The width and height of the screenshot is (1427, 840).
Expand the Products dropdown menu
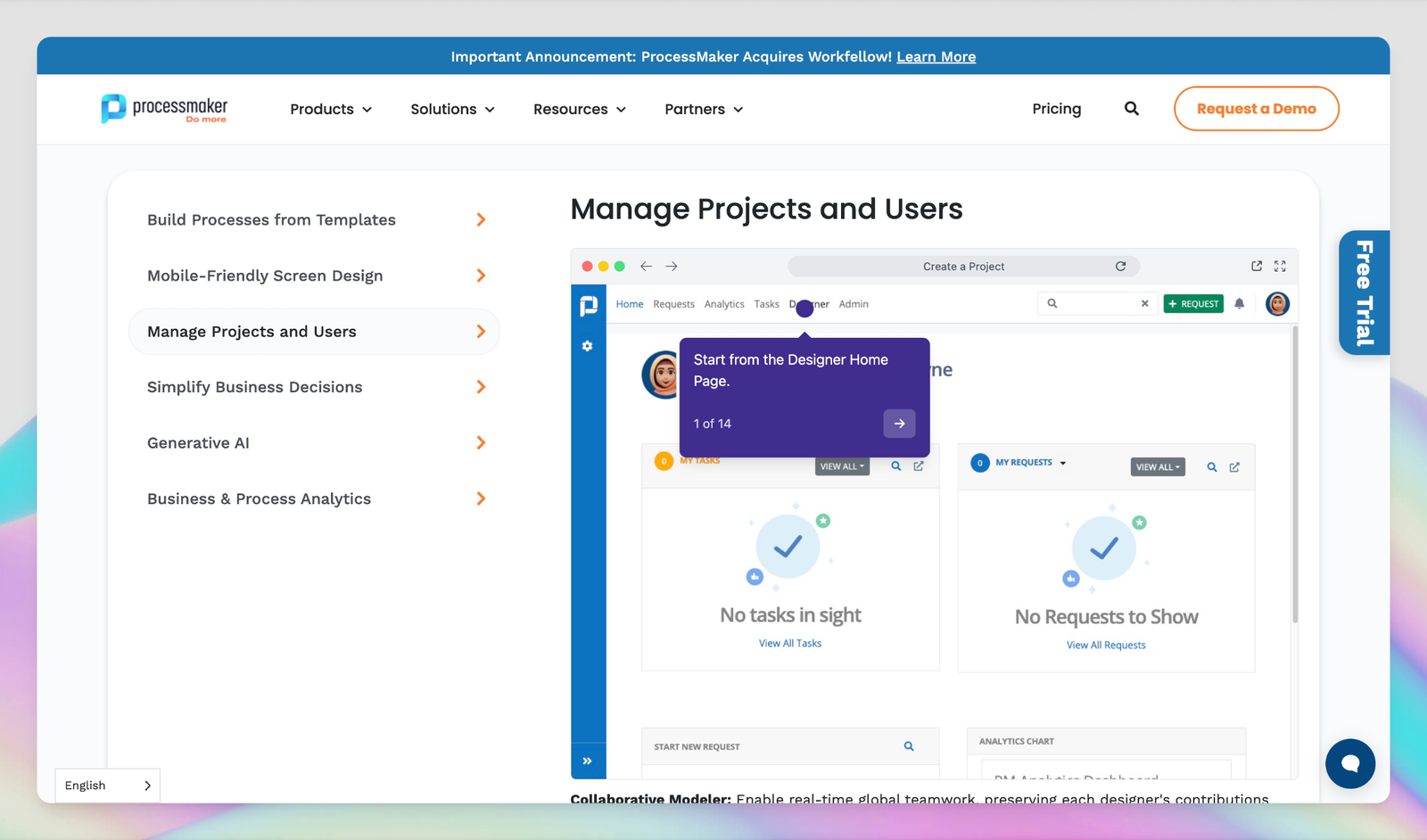pos(331,109)
